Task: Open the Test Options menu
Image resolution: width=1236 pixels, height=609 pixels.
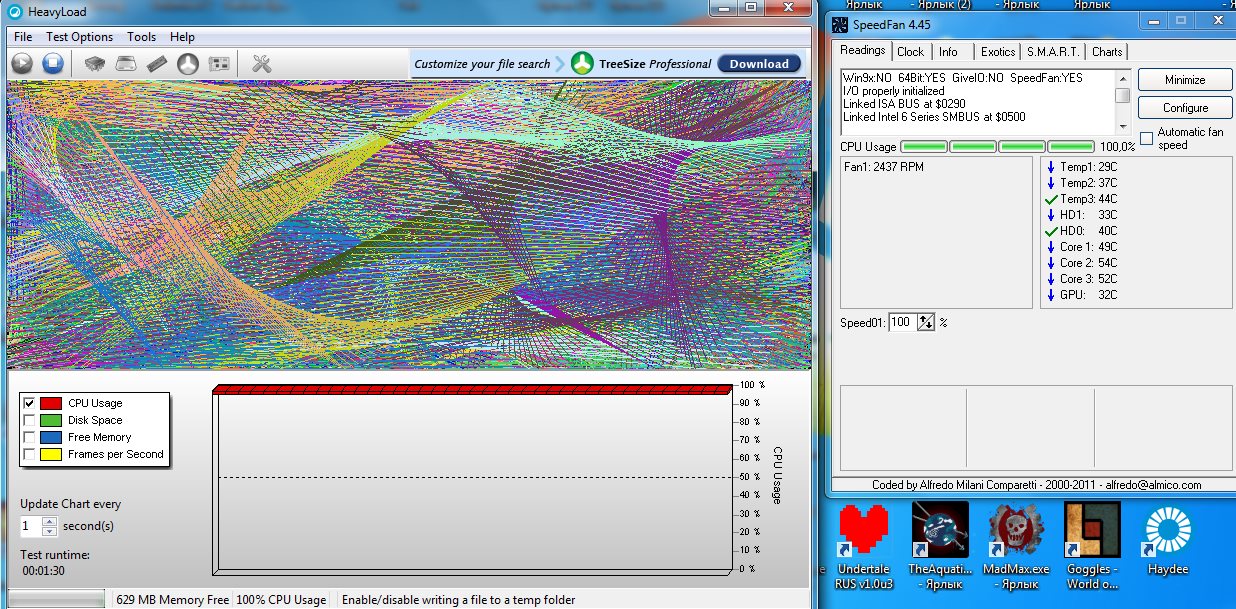Action: [79, 37]
